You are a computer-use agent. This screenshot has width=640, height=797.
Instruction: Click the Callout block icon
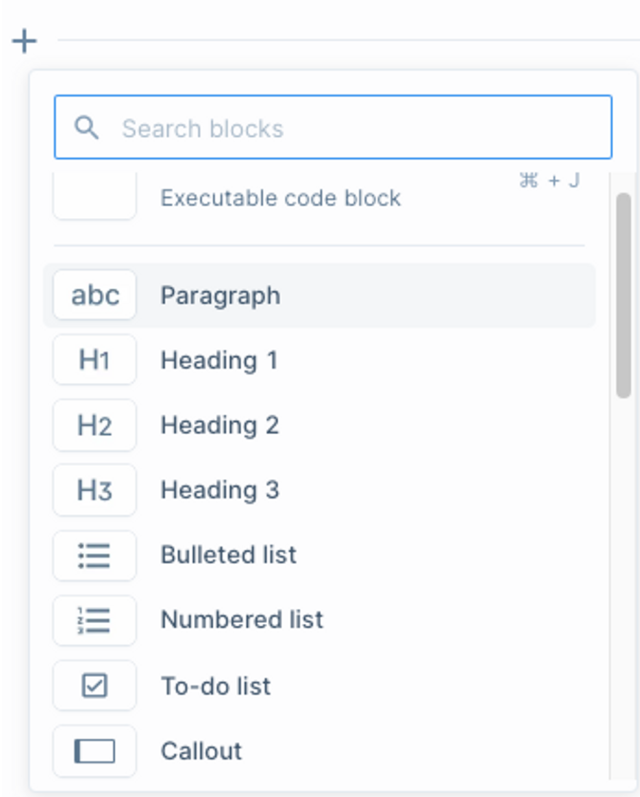click(x=95, y=751)
